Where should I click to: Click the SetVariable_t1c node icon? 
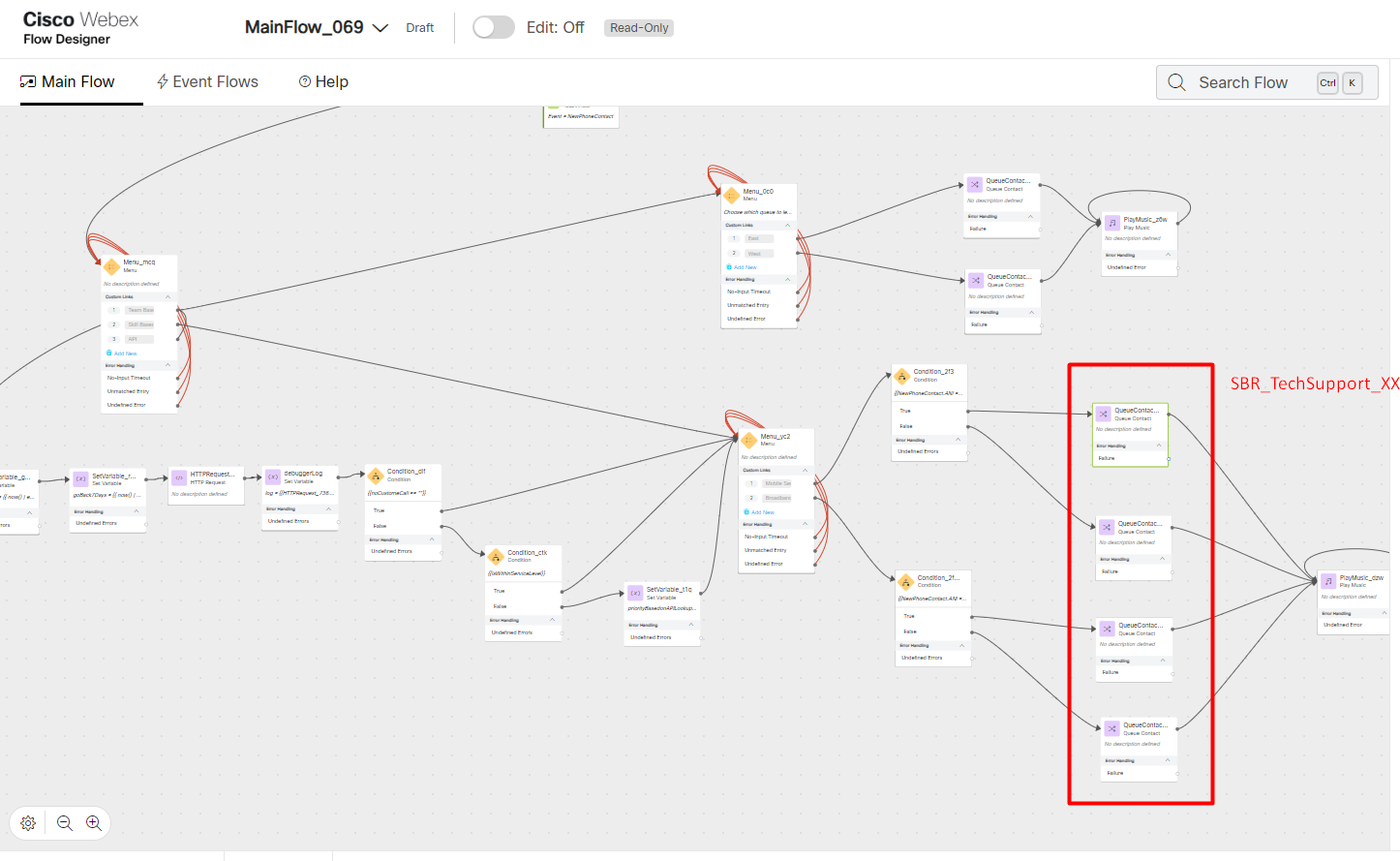click(635, 593)
